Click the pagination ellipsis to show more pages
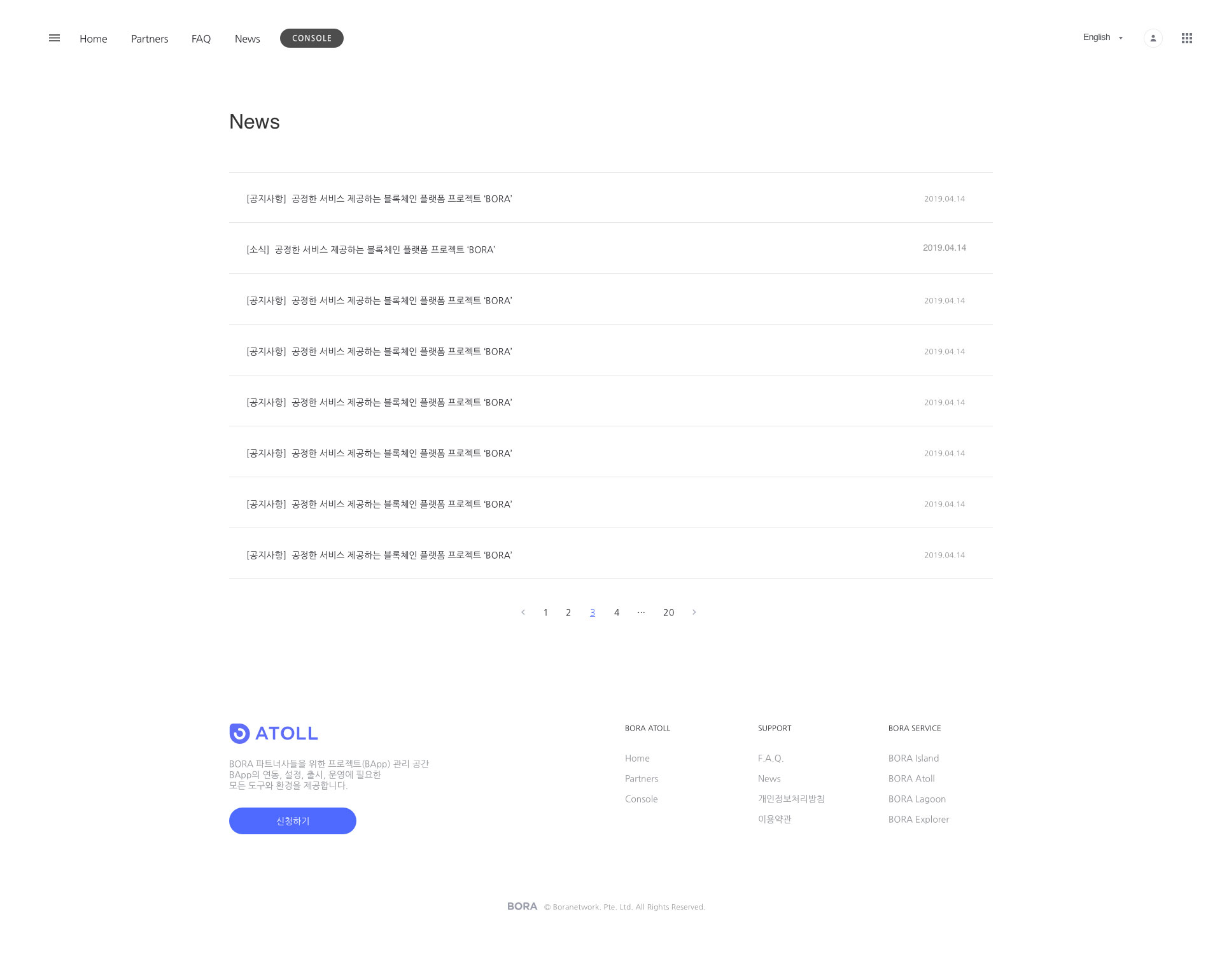The image size is (1222, 980). (x=641, y=612)
